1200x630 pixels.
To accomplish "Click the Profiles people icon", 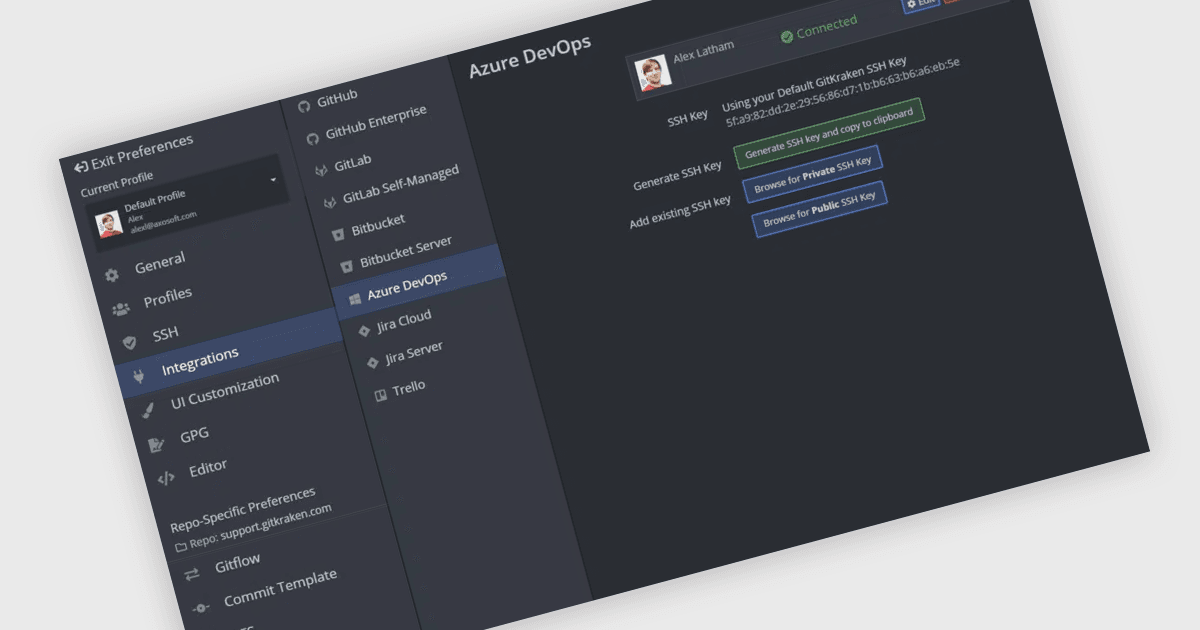I will tap(121, 309).
